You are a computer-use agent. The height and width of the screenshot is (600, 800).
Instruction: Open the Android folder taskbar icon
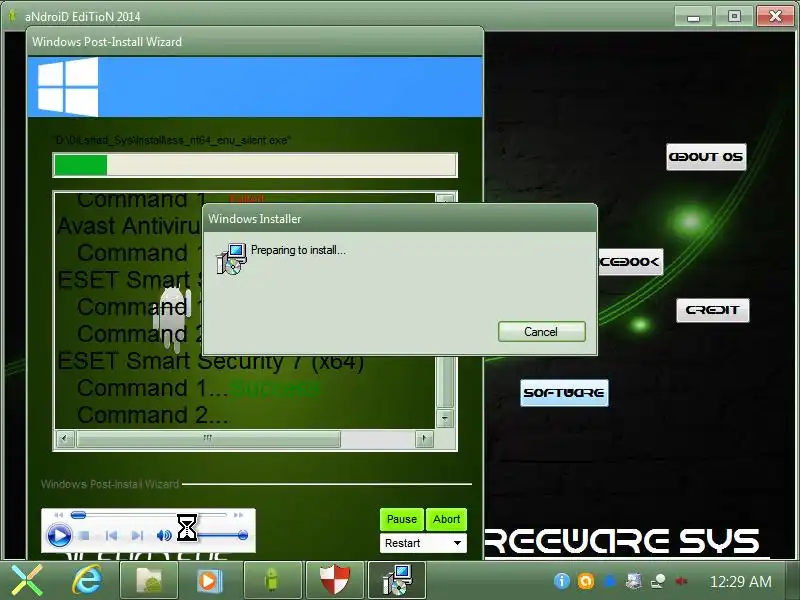pos(149,581)
